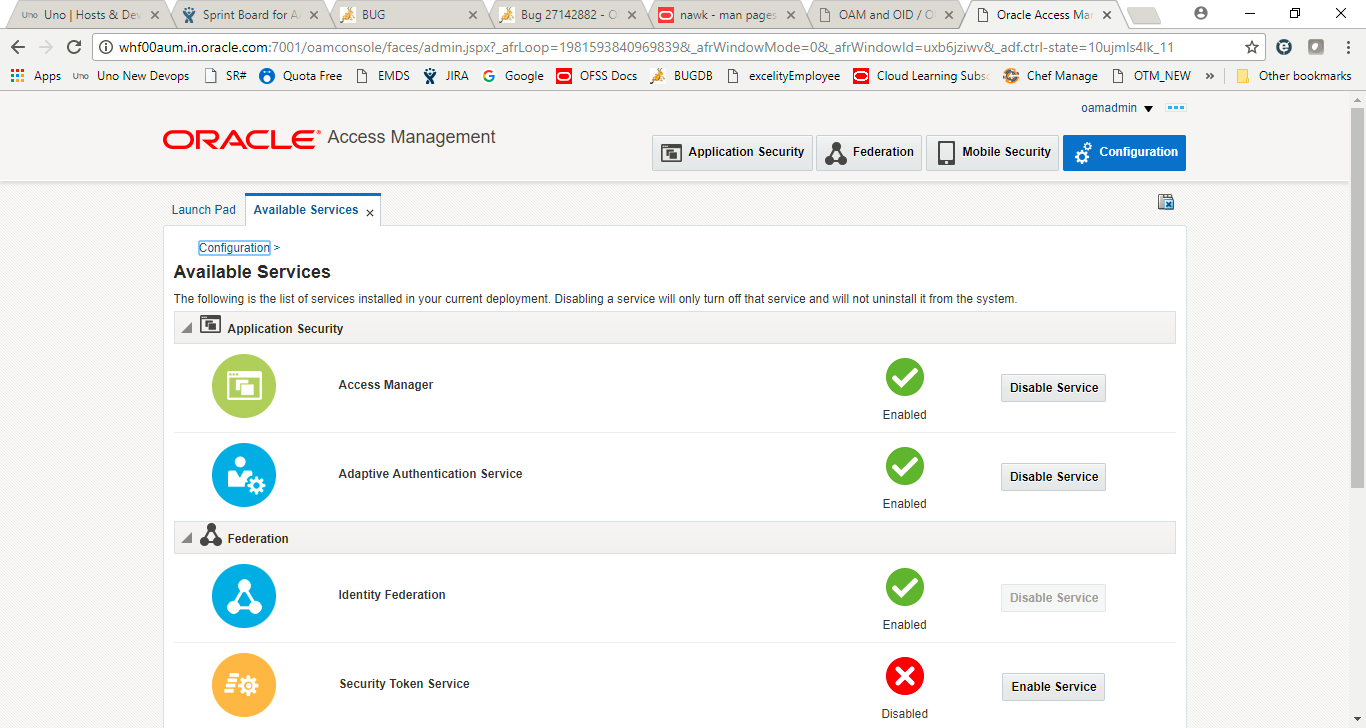This screenshot has height=728, width=1366.
Task: Click Access Manager green Enabled checkmark
Action: [x=905, y=377]
